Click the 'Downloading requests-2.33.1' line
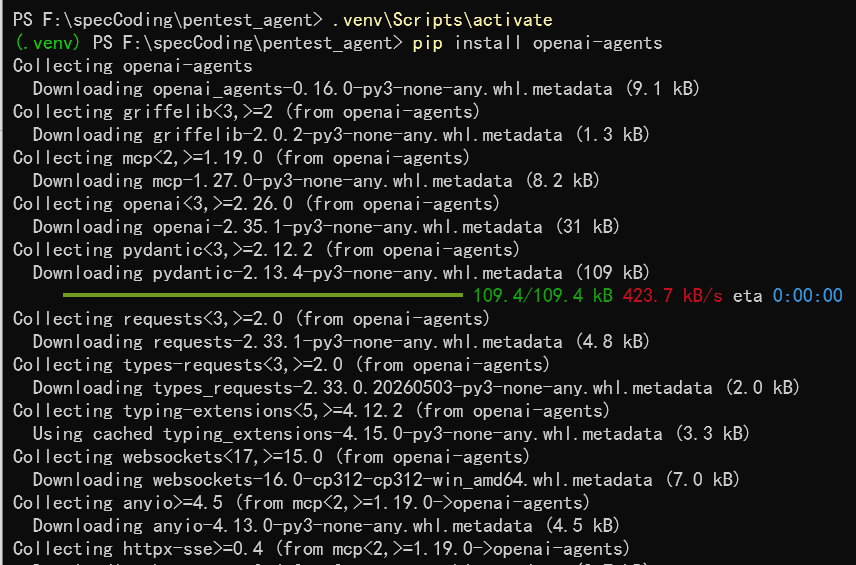This screenshot has width=856, height=565. pos(341,342)
